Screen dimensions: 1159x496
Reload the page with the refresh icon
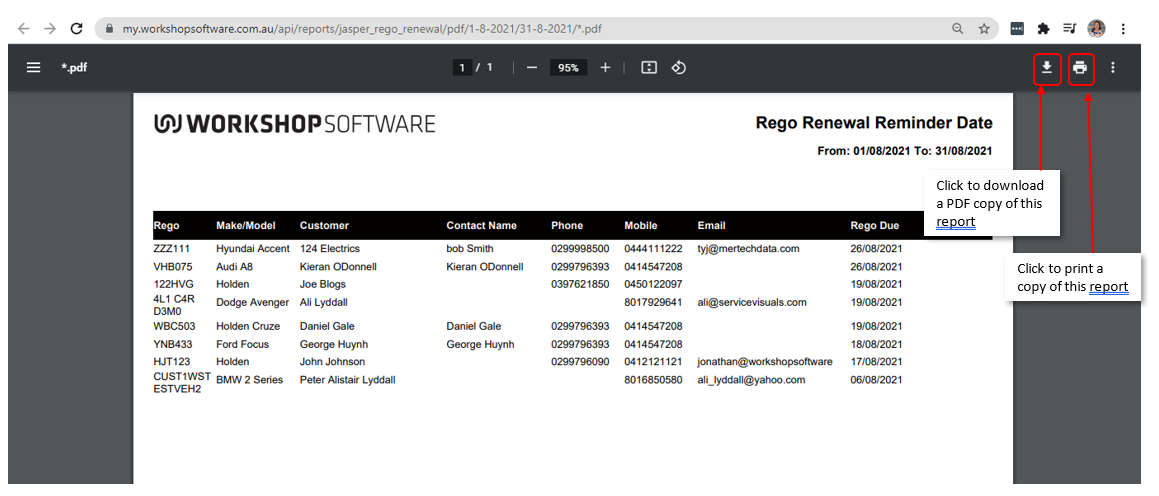click(76, 29)
